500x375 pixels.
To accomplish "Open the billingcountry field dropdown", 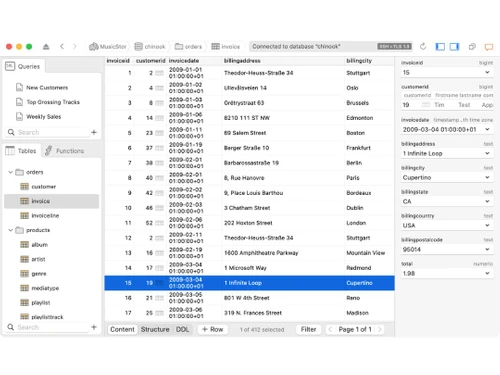I will tap(487, 225).
